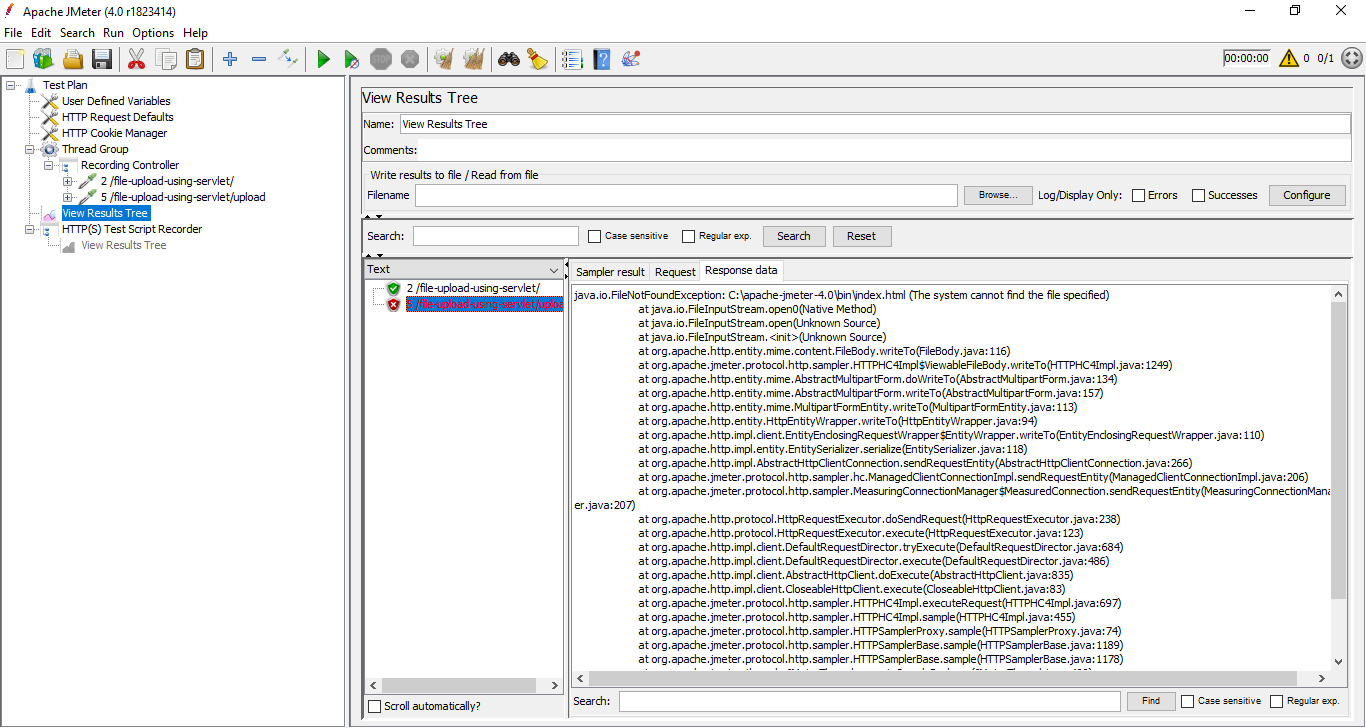Click the remote engine status icon

click(1351, 58)
